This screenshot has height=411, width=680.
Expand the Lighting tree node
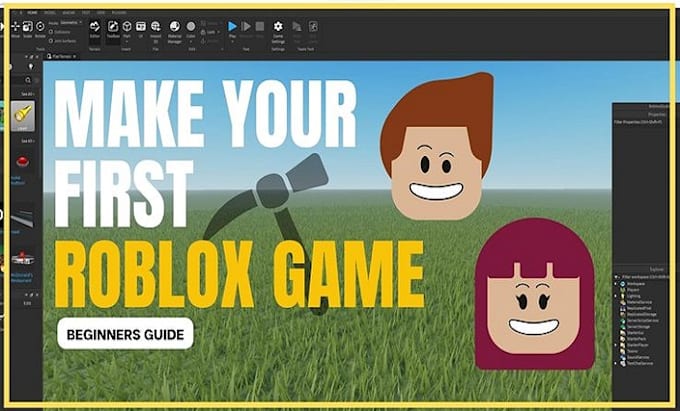pyautogui.click(x=615, y=296)
